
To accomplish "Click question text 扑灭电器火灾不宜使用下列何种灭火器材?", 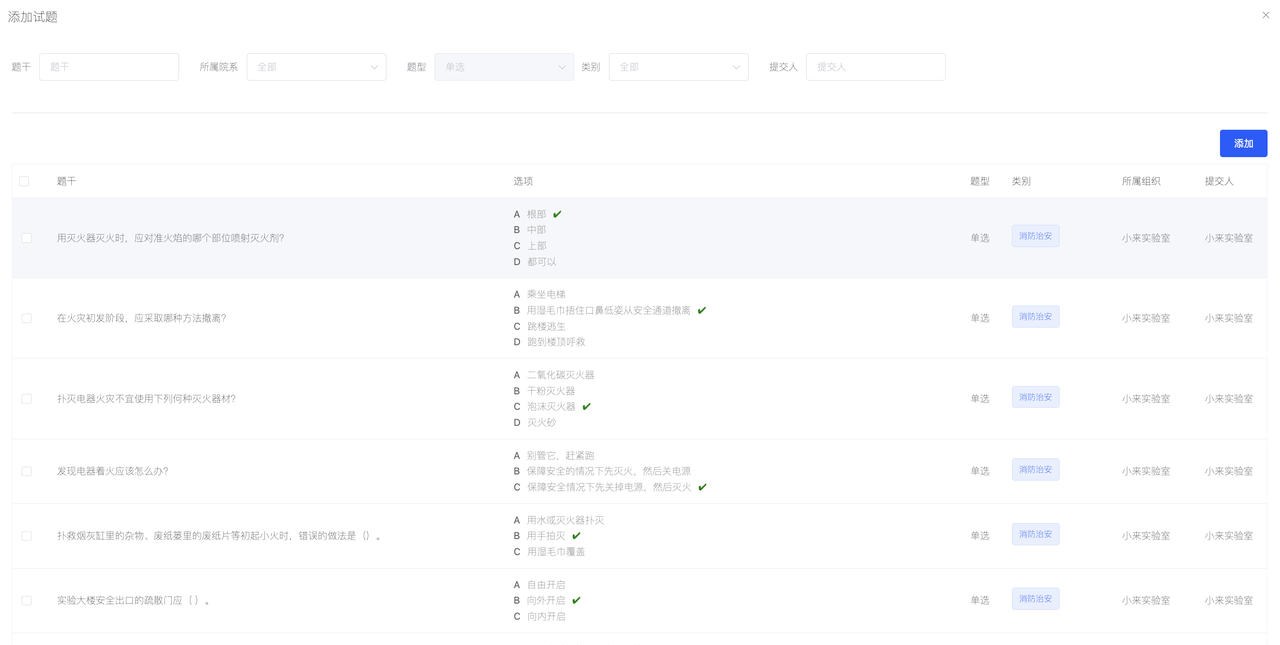I will pos(146,398).
